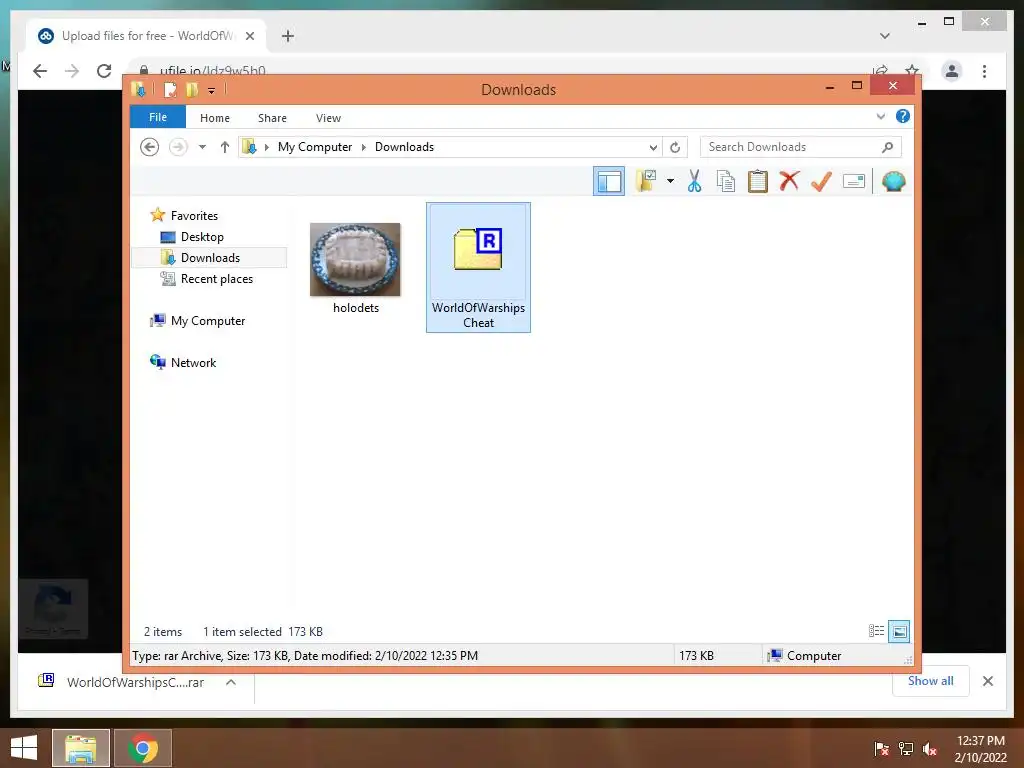Open dropdown arrow beside folder options icon

(670, 181)
